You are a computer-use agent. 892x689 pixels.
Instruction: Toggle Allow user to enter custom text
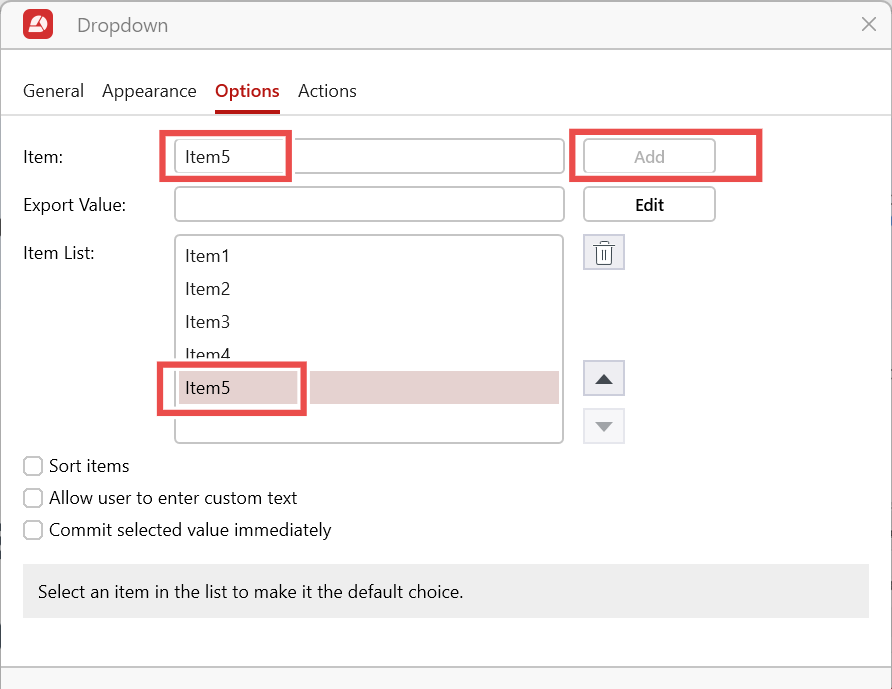click(x=33, y=498)
